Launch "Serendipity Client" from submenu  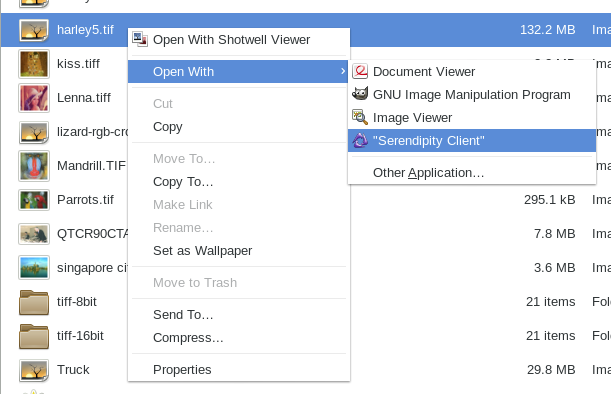click(472, 140)
